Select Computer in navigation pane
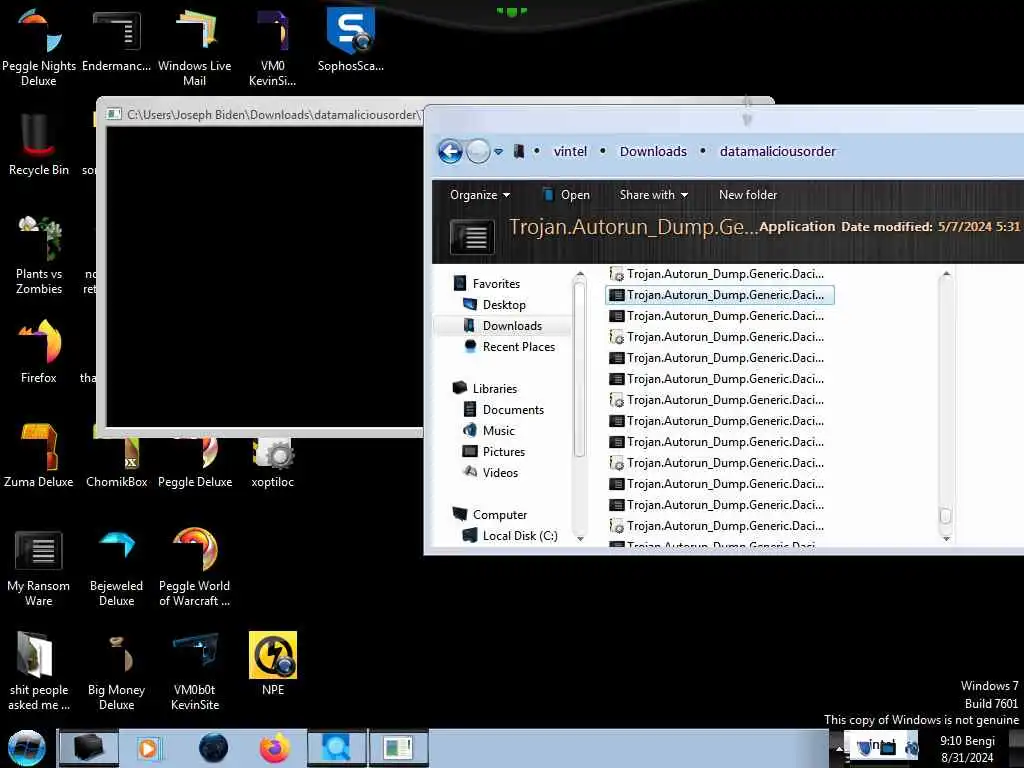 click(x=500, y=515)
